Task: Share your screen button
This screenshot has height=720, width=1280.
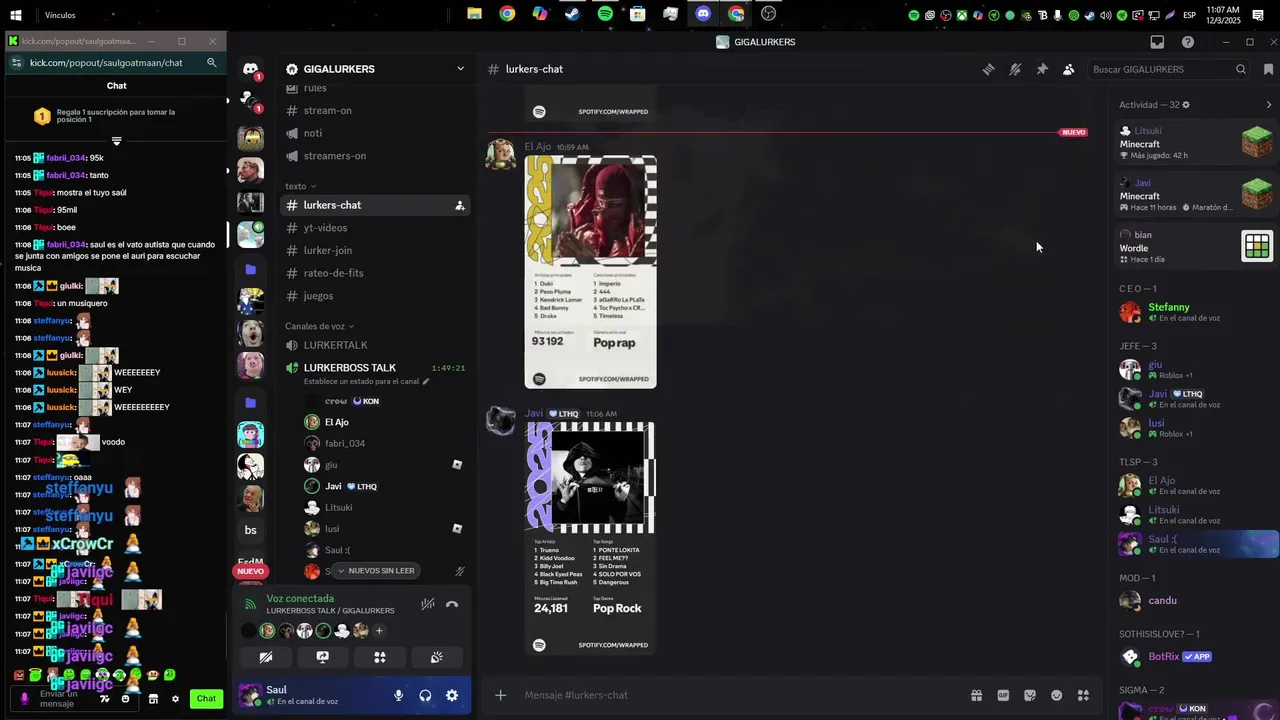Action: click(x=322, y=657)
